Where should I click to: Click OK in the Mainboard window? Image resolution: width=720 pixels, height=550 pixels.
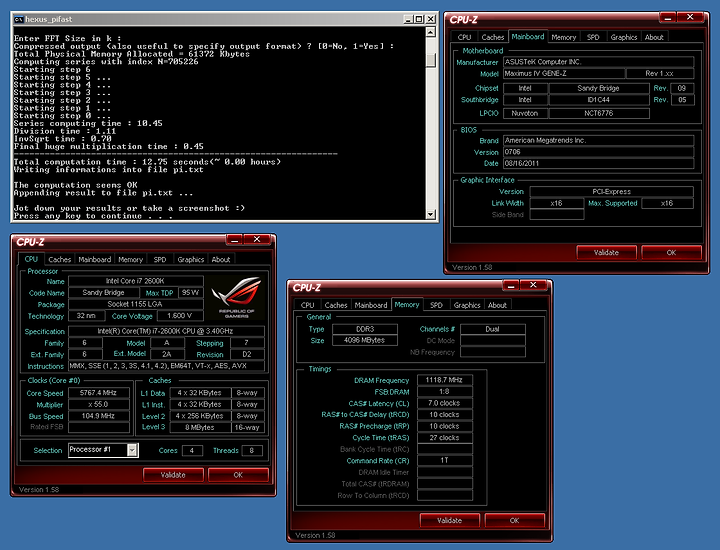click(x=671, y=253)
